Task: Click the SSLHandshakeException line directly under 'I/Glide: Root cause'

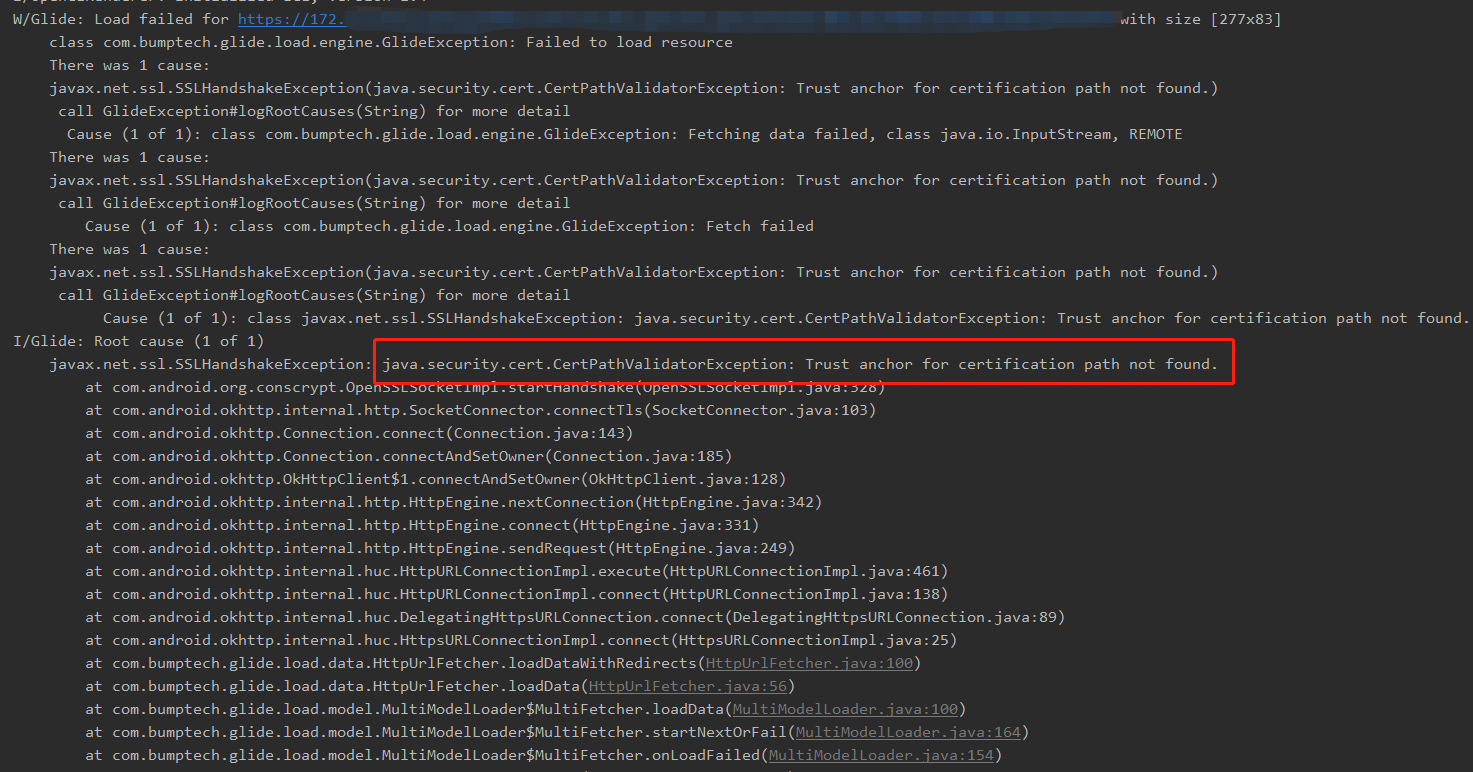Action: click(x=634, y=364)
